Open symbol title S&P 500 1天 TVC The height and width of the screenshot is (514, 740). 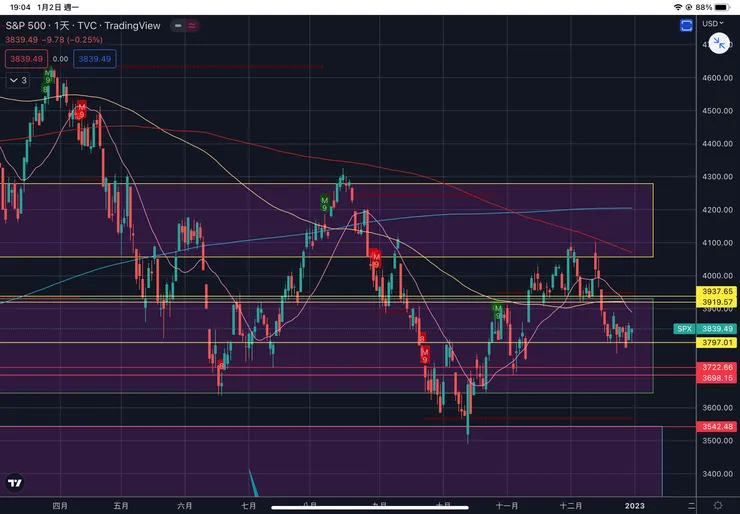[83, 25]
